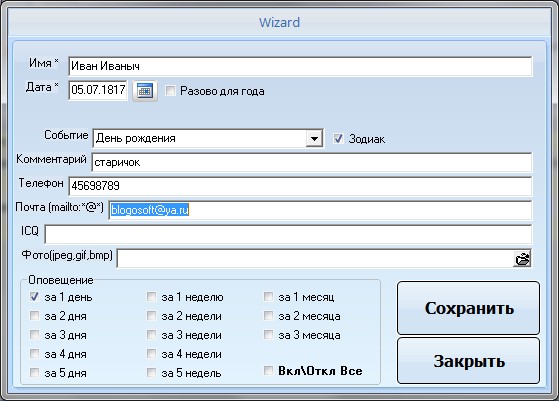This screenshot has height=401, width=559.
Task: Check the 'за 2 дня' checkbox
Action: [x=35, y=315]
